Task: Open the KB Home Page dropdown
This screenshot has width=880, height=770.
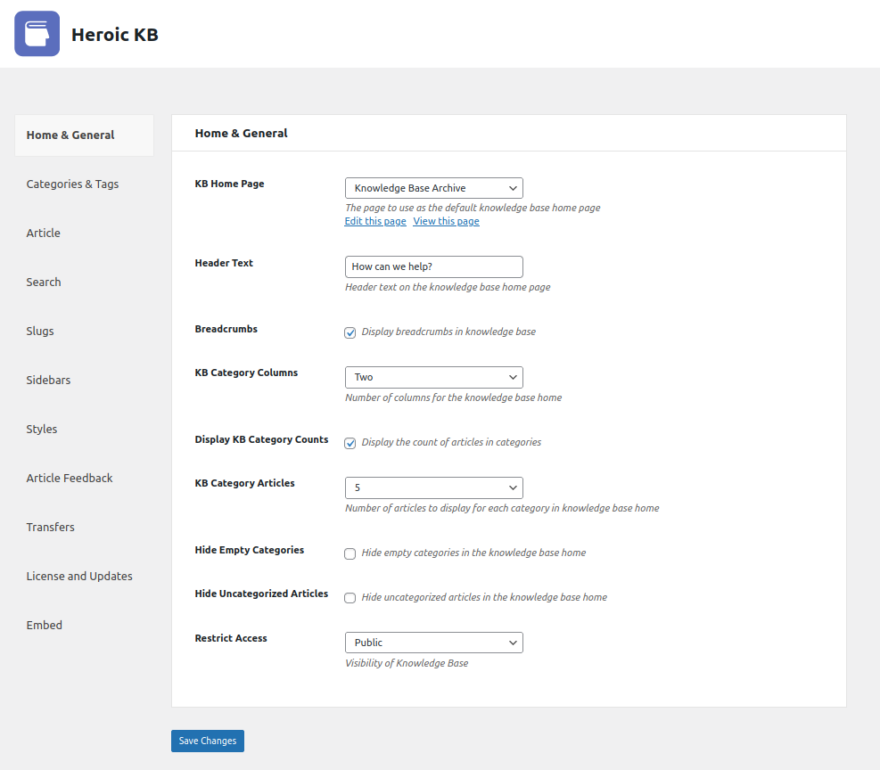Action: pyautogui.click(x=433, y=188)
